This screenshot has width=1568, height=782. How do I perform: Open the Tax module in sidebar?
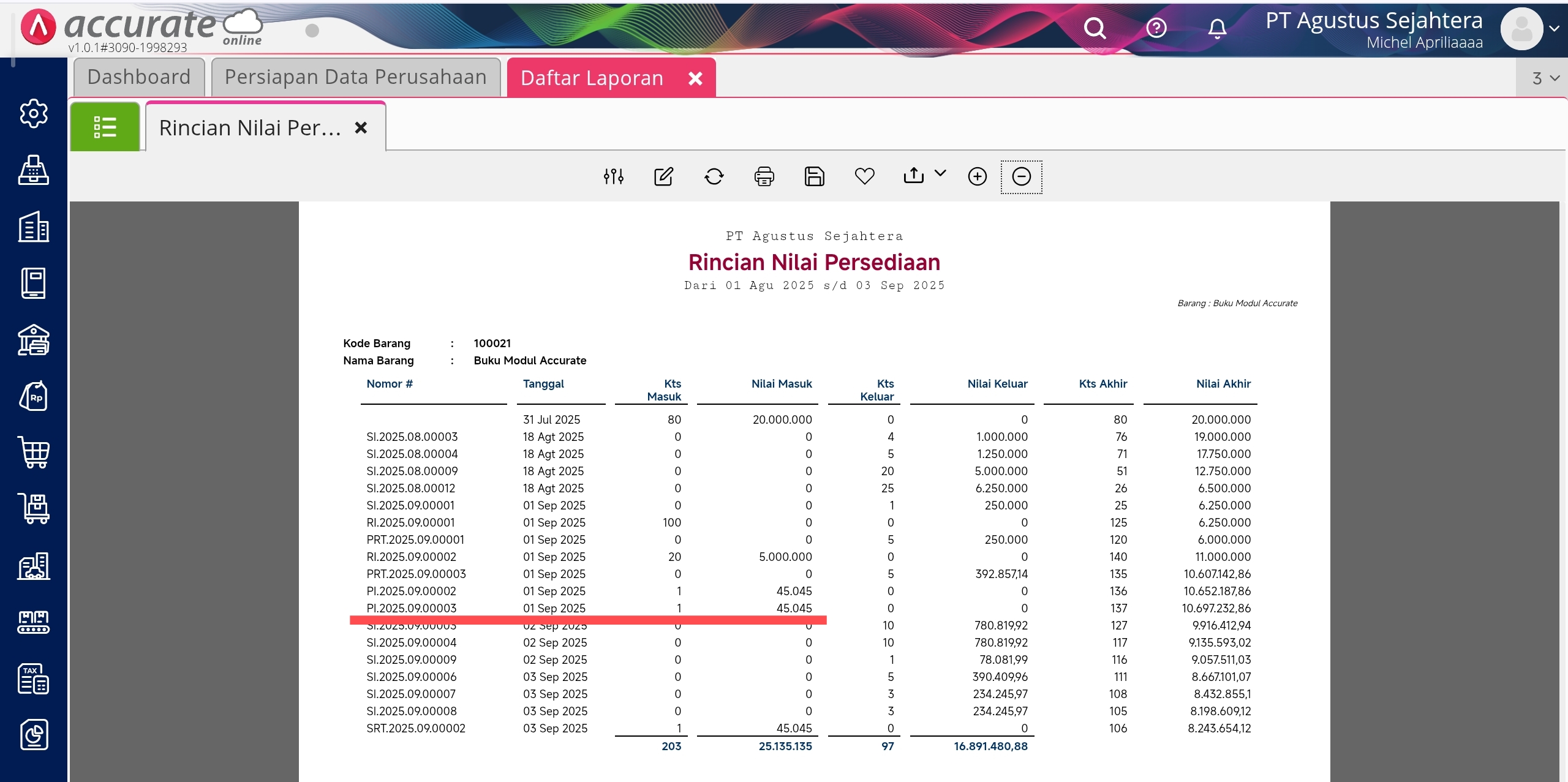34,679
